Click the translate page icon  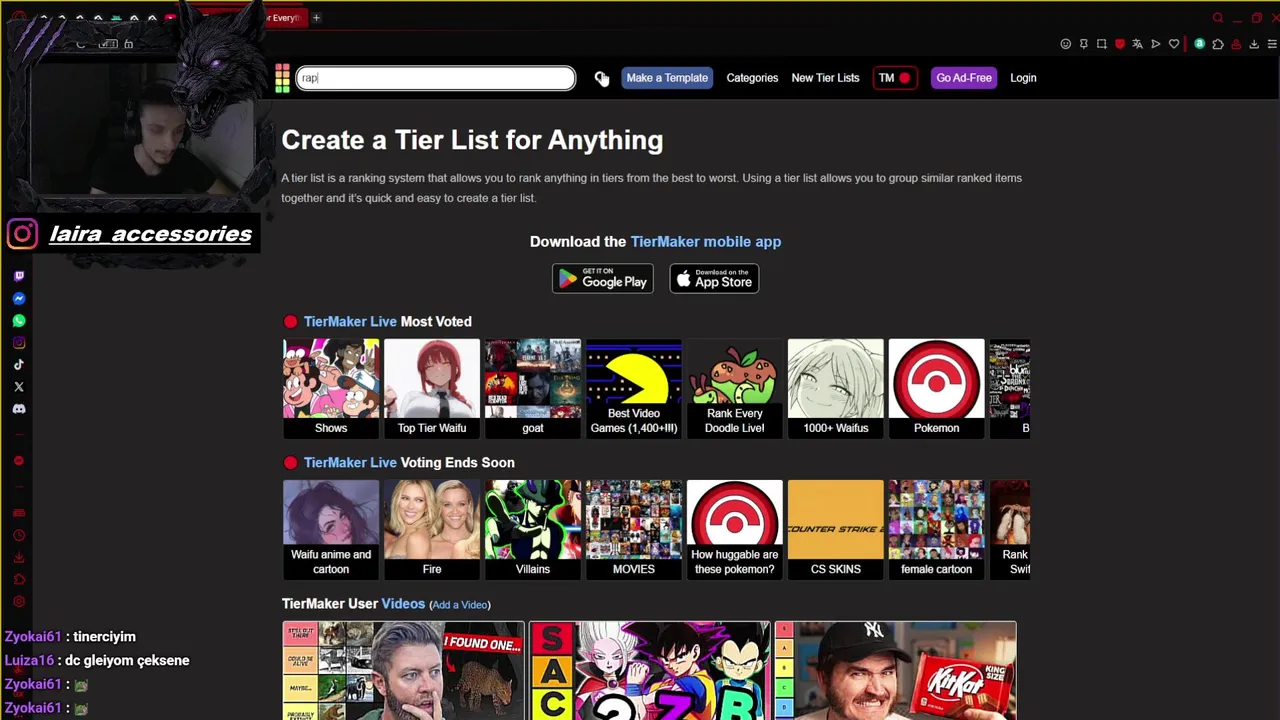pos(1137,44)
